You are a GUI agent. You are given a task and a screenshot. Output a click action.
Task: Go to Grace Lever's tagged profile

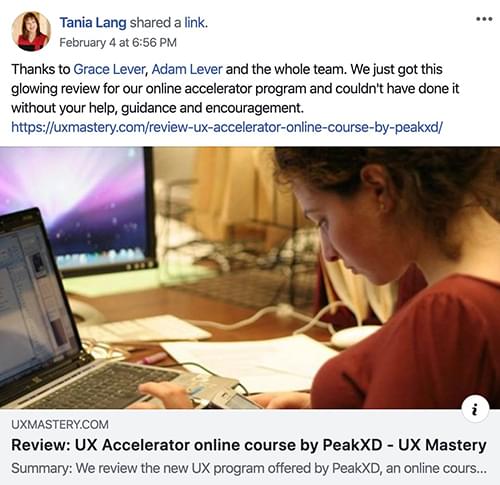tap(109, 69)
